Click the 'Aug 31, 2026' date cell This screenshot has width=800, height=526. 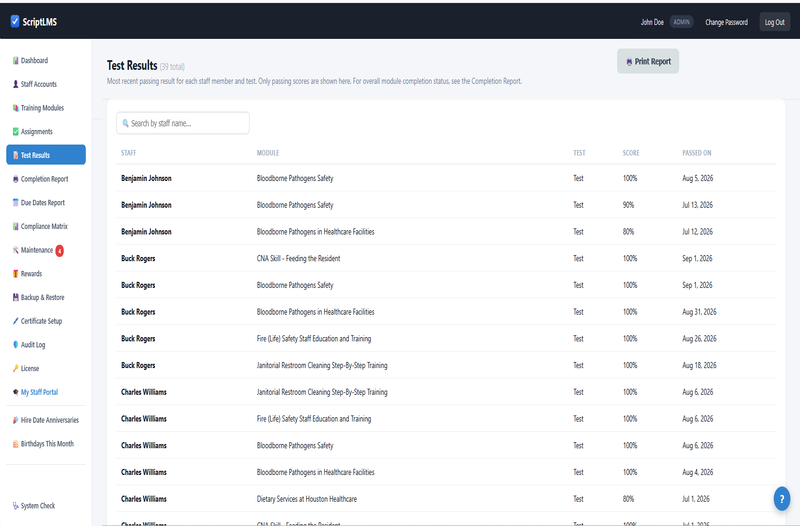pyautogui.click(x=699, y=312)
